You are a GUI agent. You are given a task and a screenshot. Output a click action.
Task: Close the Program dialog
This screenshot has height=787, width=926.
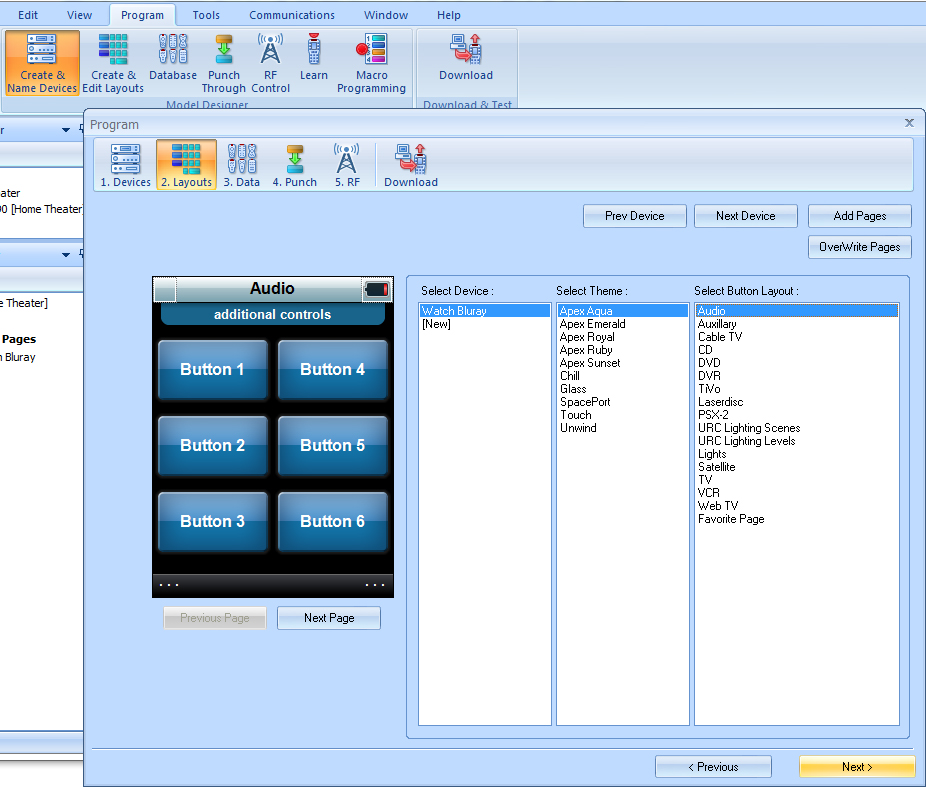coord(909,123)
